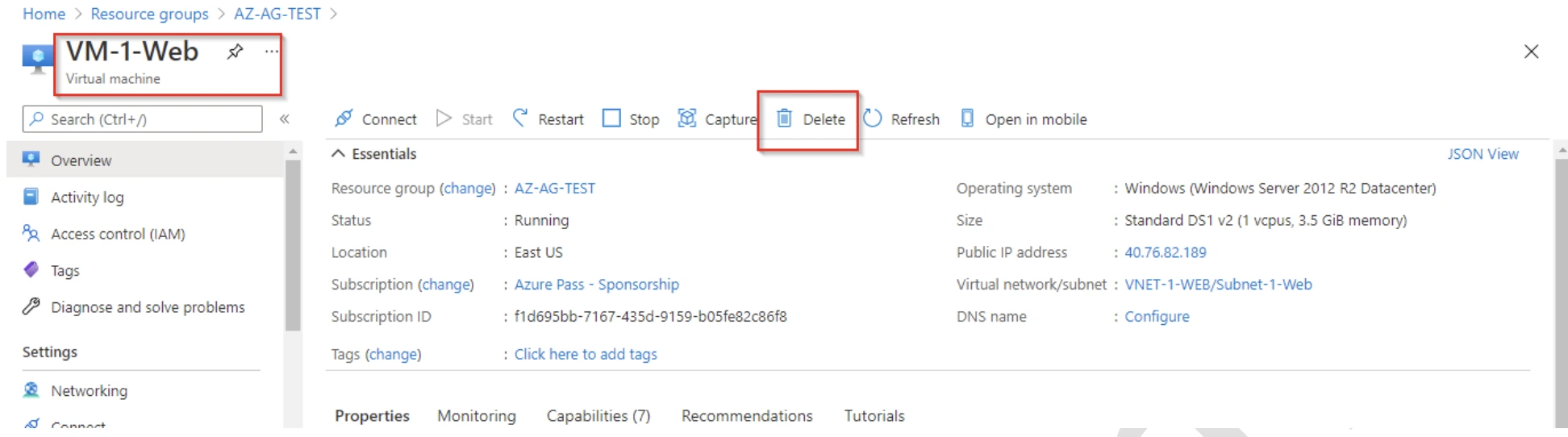Click the Access control (IAM) people icon
Image resolution: width=1568 pixels, height=437 pixels.
[31, 233]
